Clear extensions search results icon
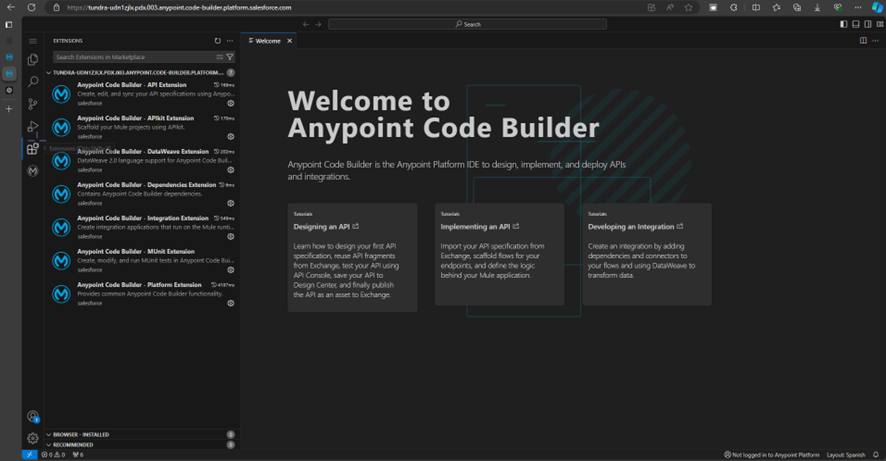This screenshot has height=461, width=886. pyautogui.click(x=219, y=57)
